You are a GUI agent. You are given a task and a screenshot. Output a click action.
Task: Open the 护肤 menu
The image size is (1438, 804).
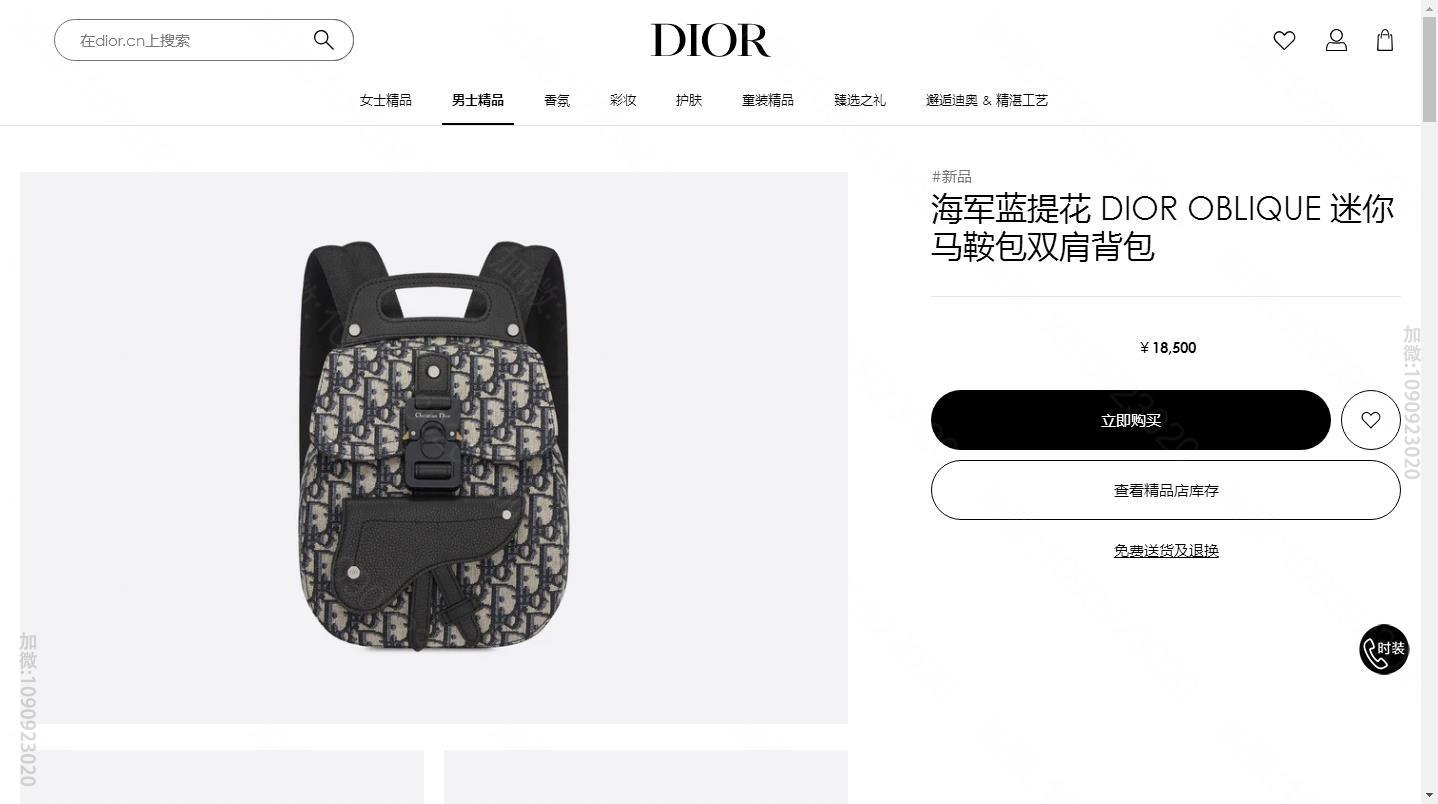[x=689, y=100]
